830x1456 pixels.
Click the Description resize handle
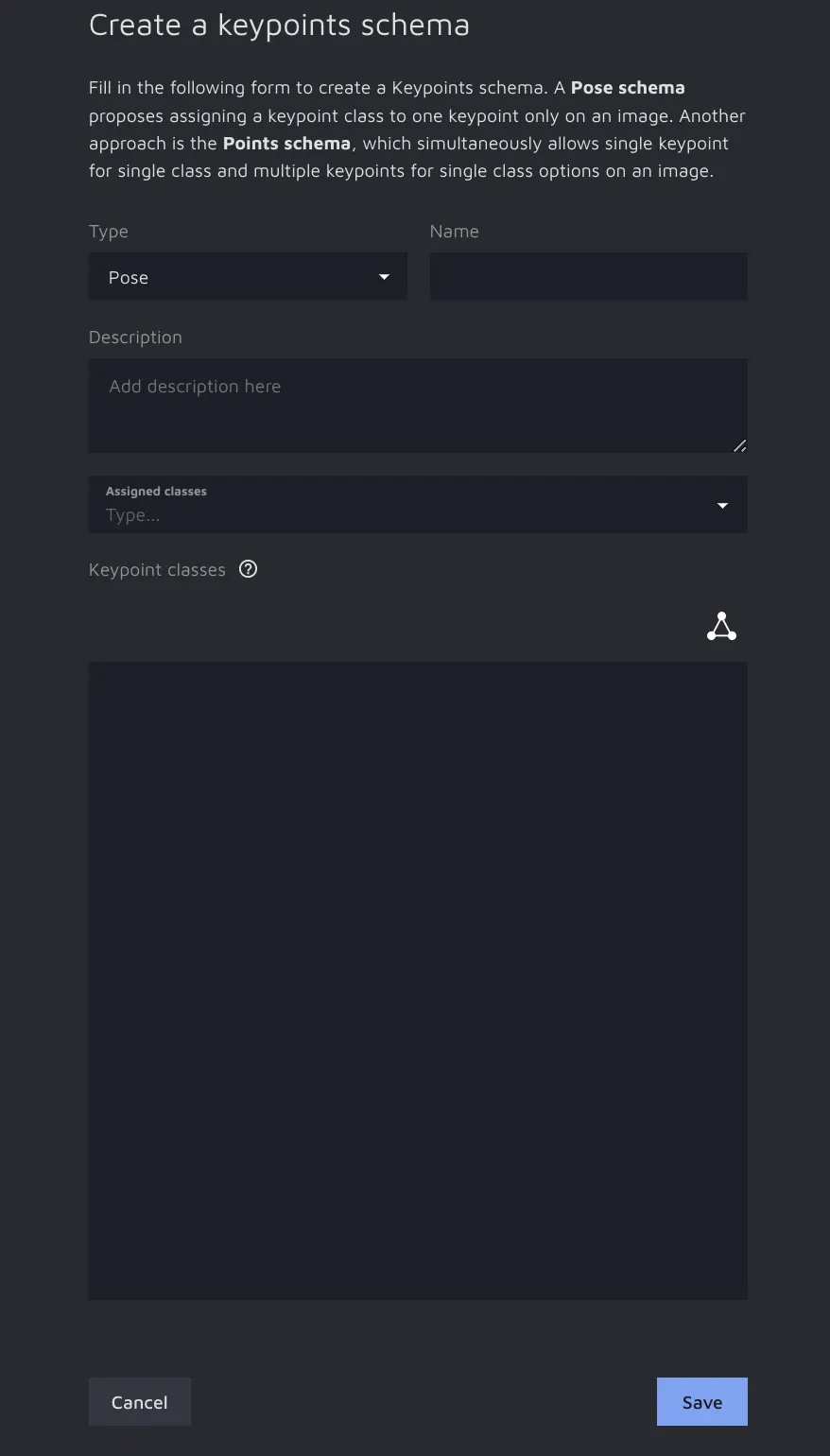(739, 445)
